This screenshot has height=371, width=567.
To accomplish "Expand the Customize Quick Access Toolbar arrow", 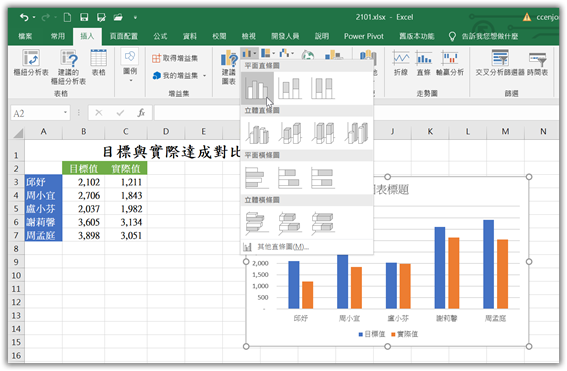I will pos(135,17).
